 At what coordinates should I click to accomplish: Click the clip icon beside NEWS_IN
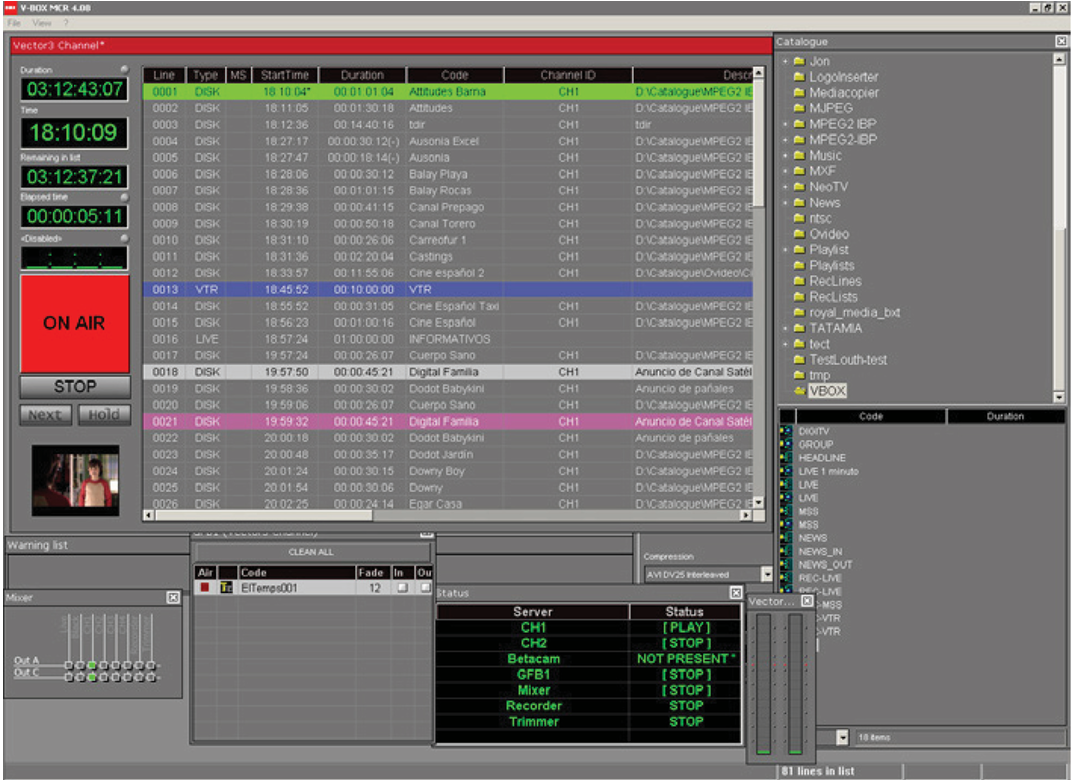pos(786,551)
